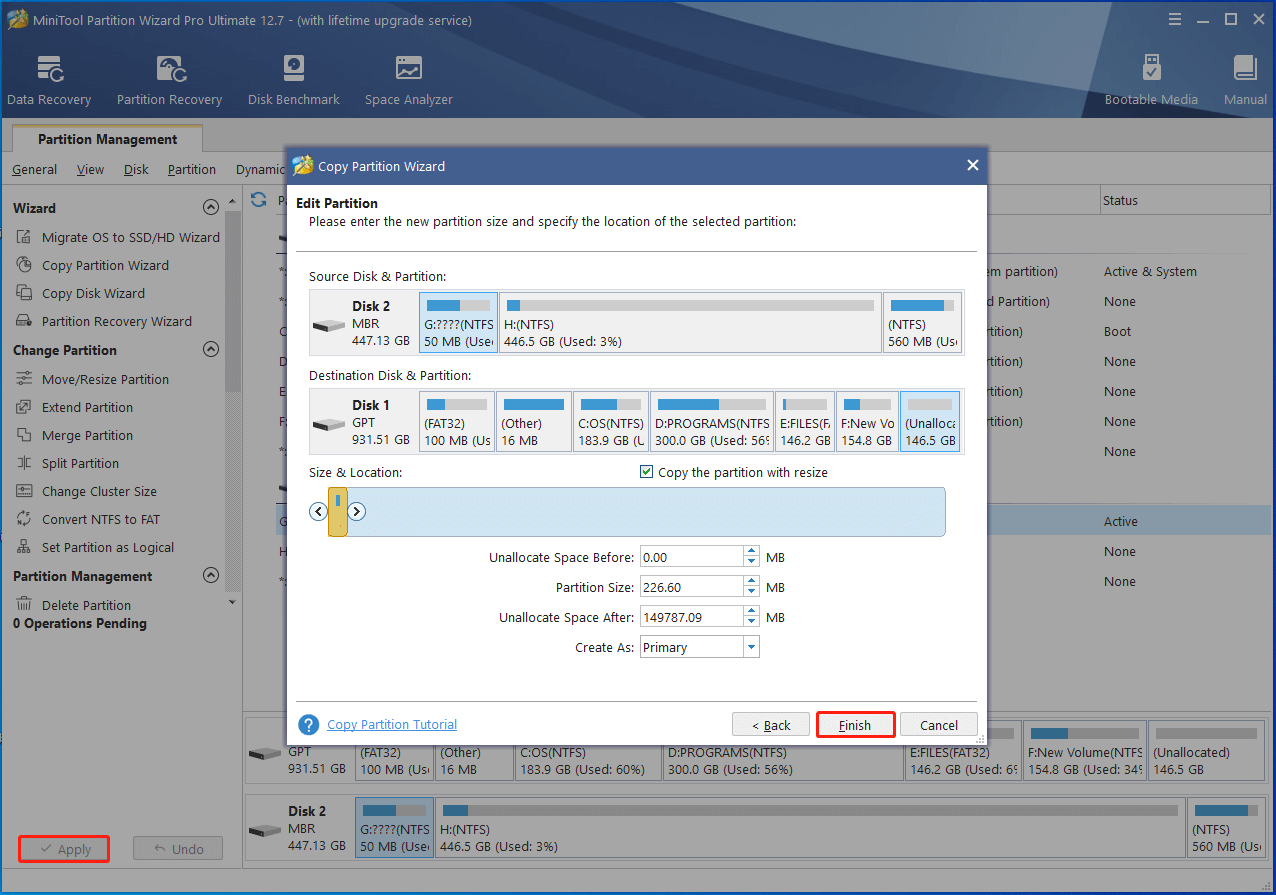The height and width of the screenshot is (895, 1276).
Task: Open Space Analyzer
Action: 408,80
